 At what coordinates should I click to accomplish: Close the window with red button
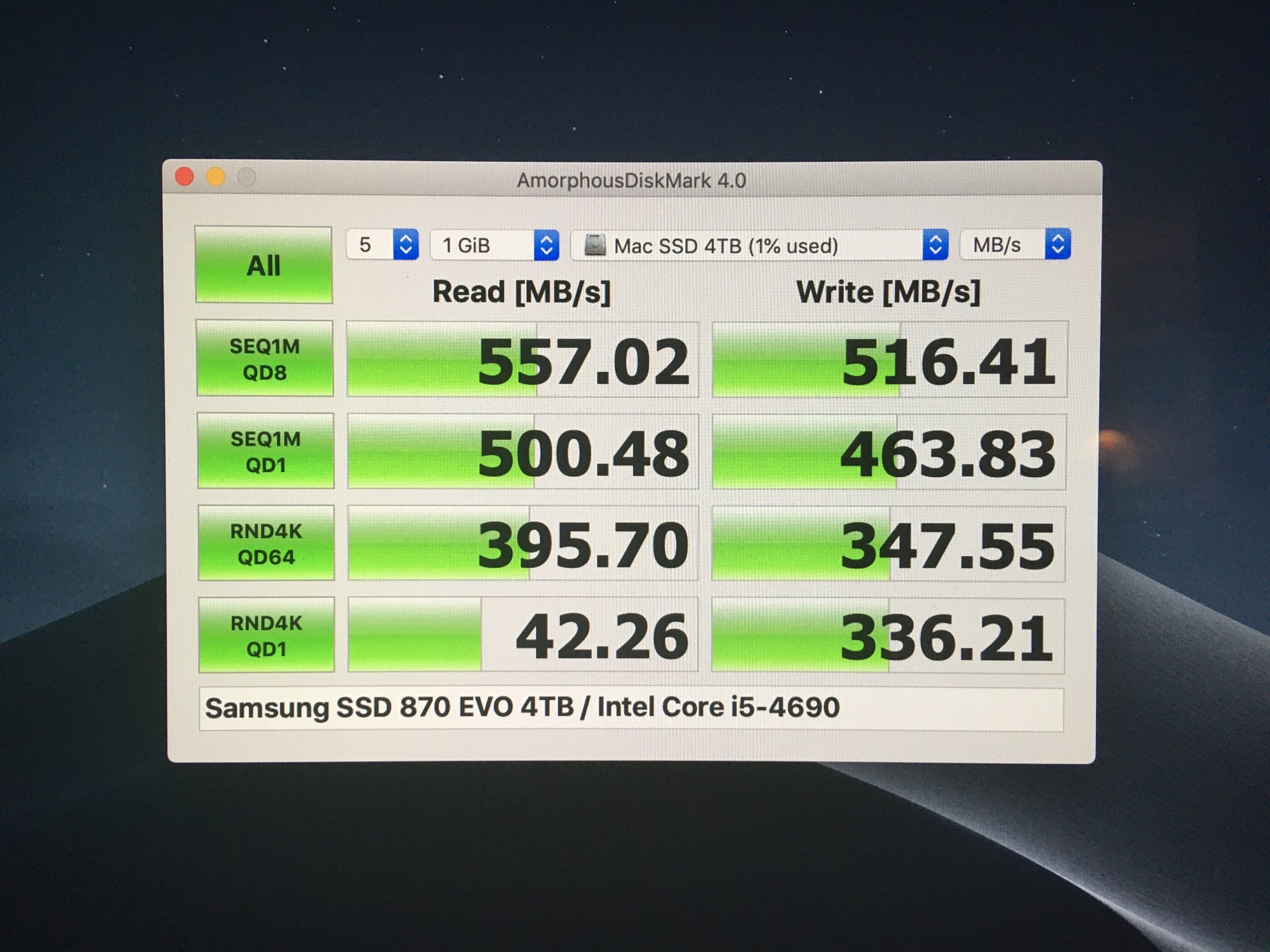point(184,176)
